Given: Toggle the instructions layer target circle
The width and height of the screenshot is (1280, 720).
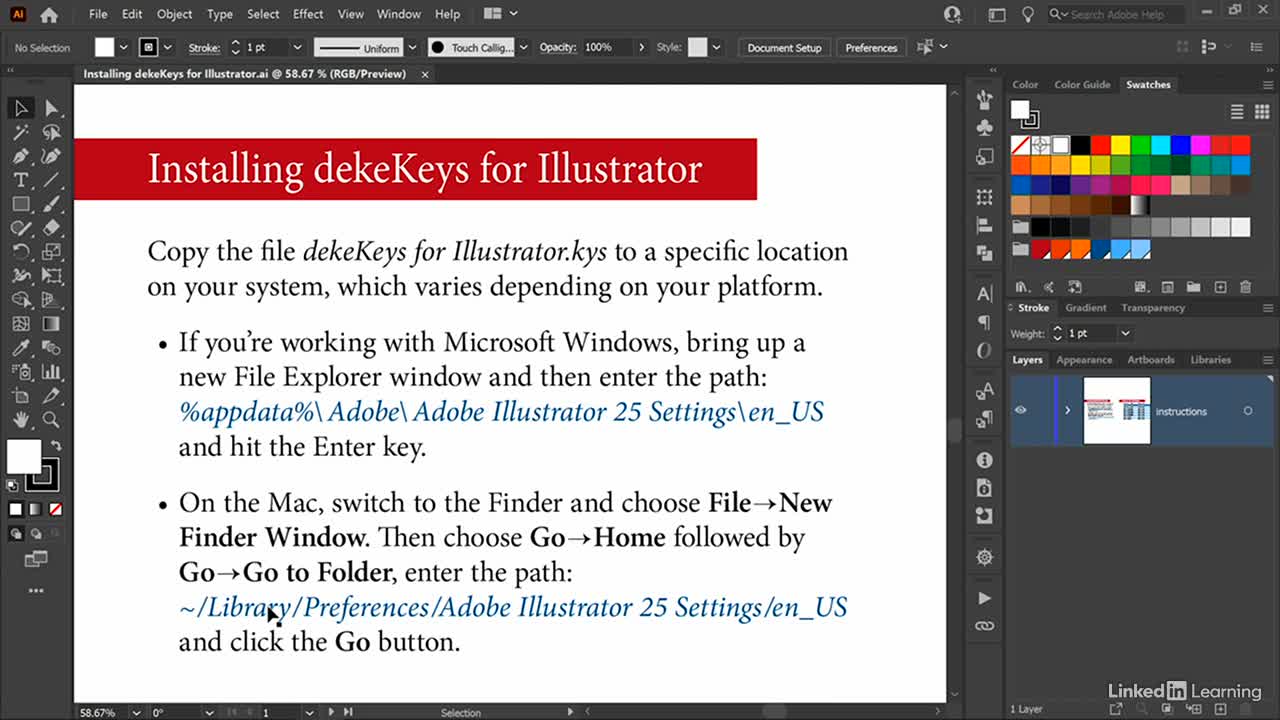Looking at the screenshot, I should [1248, 411].
